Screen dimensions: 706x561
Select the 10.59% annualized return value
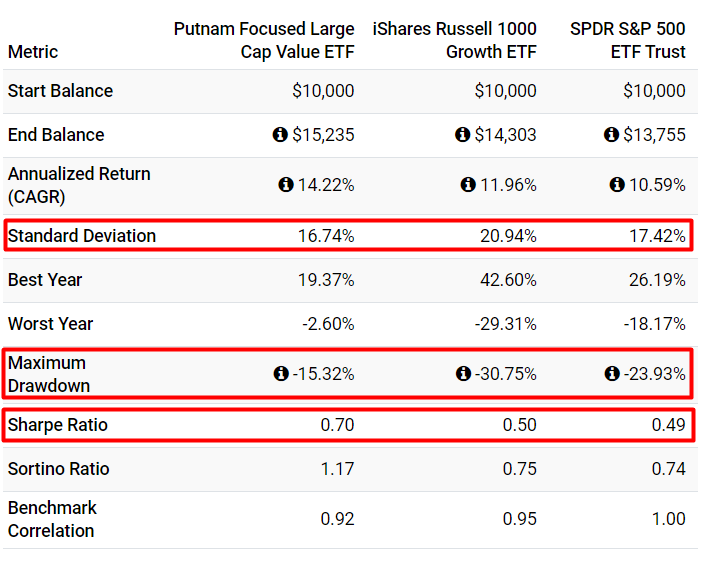[x=657, y=185]
